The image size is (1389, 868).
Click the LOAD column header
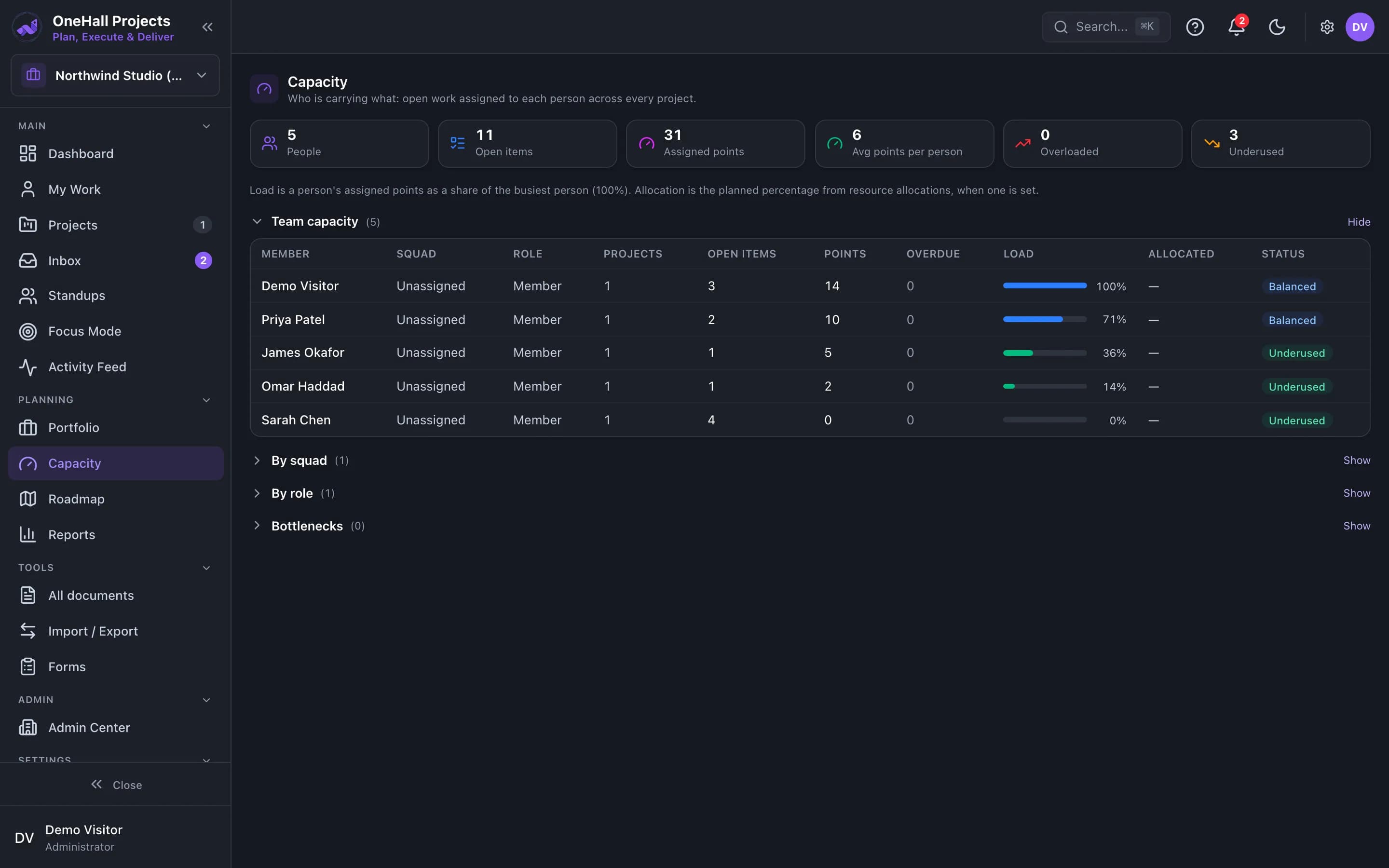(1018, 254)
